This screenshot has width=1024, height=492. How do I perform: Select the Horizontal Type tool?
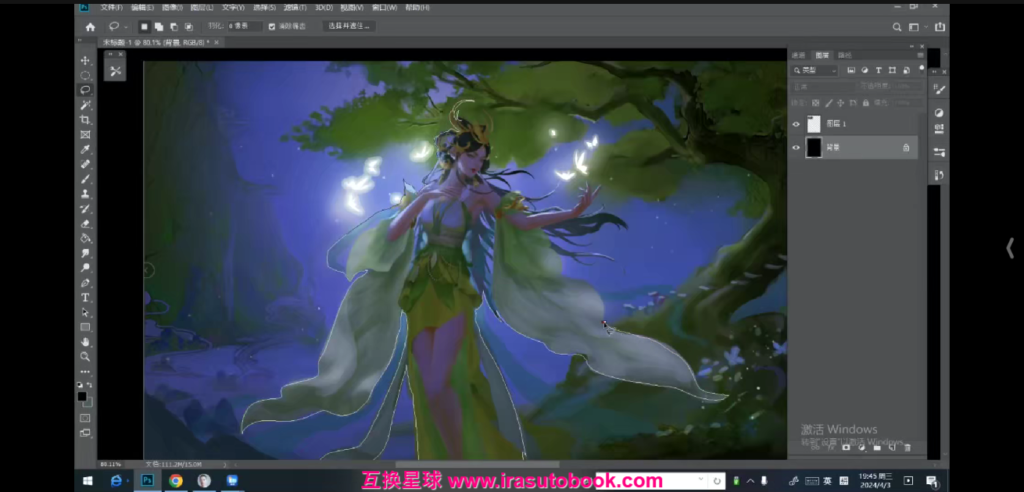click(x=85, y=297)
